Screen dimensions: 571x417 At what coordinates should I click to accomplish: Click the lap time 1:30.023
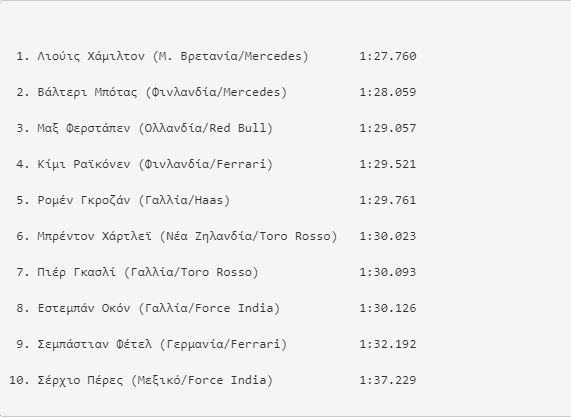coord(387,237)
